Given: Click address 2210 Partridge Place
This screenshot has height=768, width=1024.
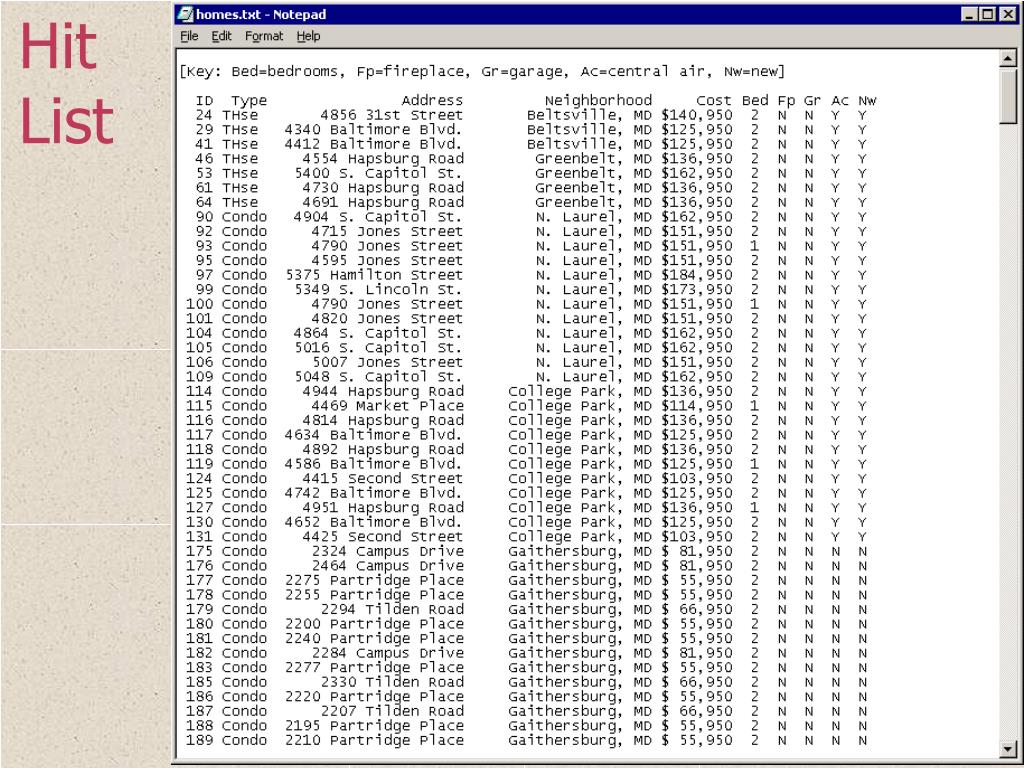Looking at the screenshot, I should 374,739.
